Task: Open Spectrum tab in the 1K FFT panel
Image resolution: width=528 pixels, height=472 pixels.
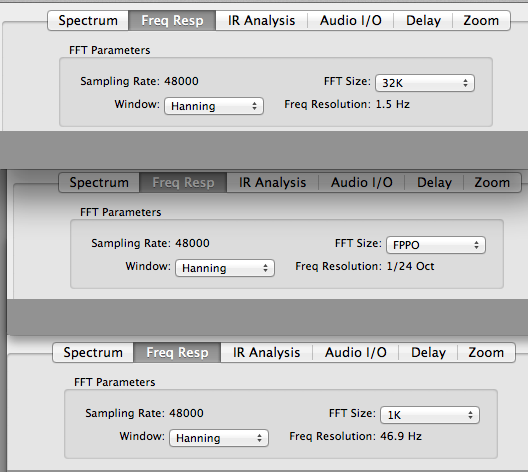Action: [x=93, y=352]
